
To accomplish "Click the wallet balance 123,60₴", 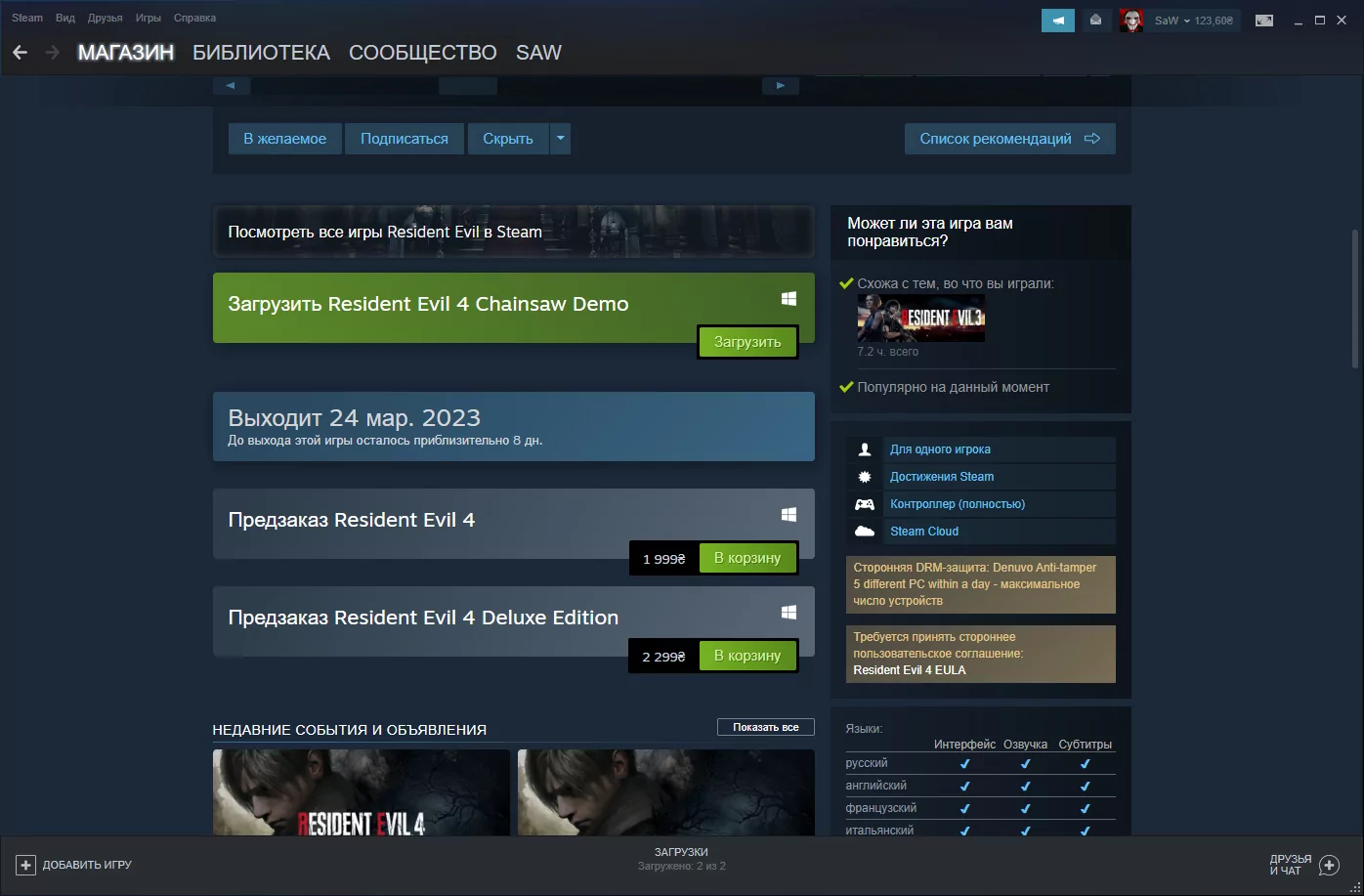I will [x=1214, y=21].
